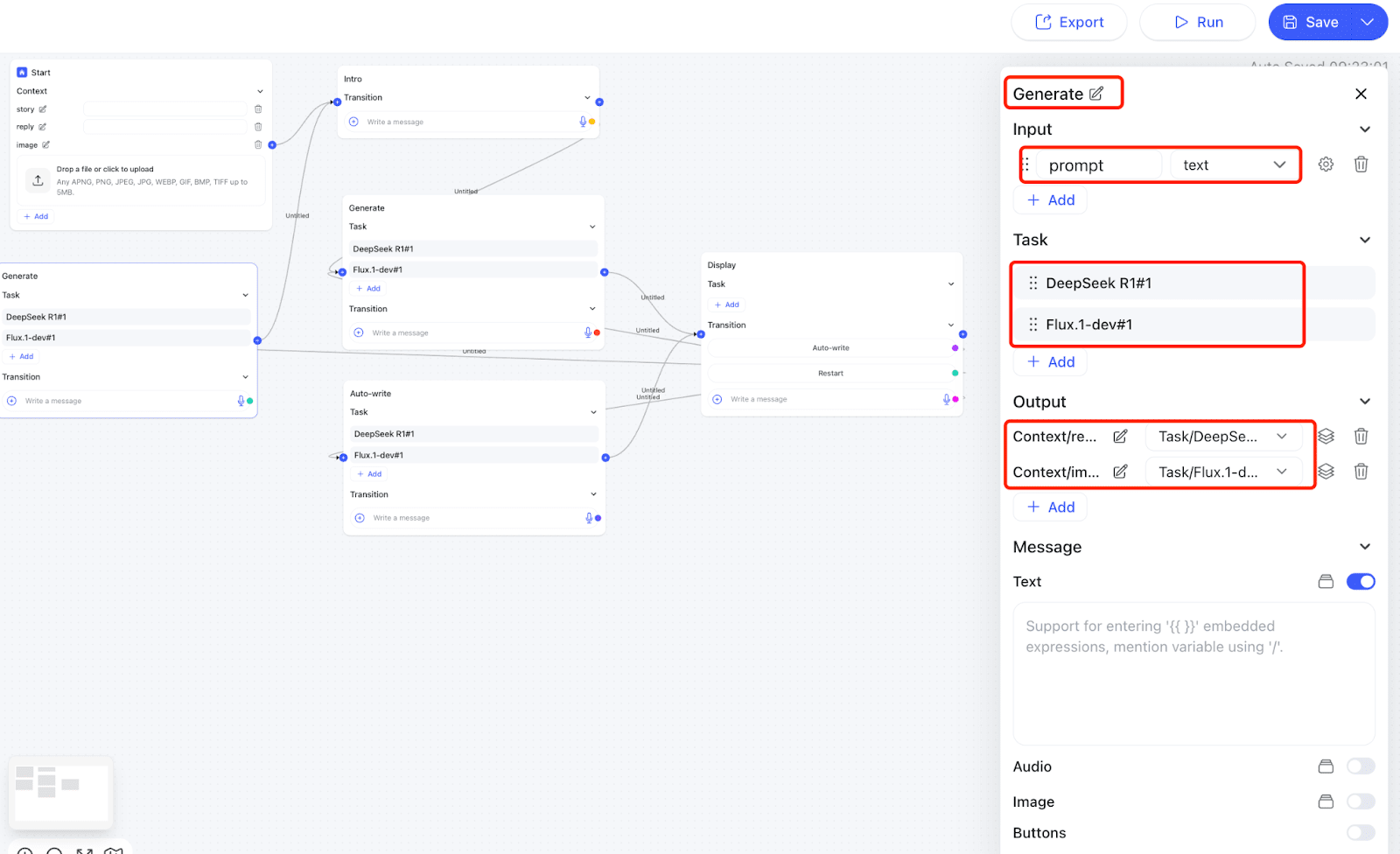
Task: Disable the Text message toggle
Action: (1361, 582)
